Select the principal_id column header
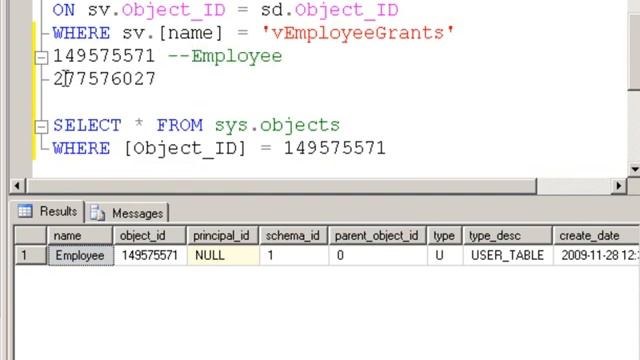 pos(223,236)
